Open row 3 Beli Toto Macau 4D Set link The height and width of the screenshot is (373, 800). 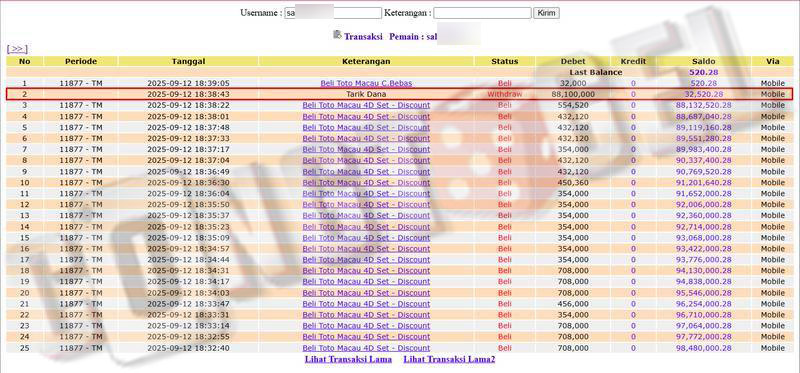pyautogui.click(x=366, y=105)
